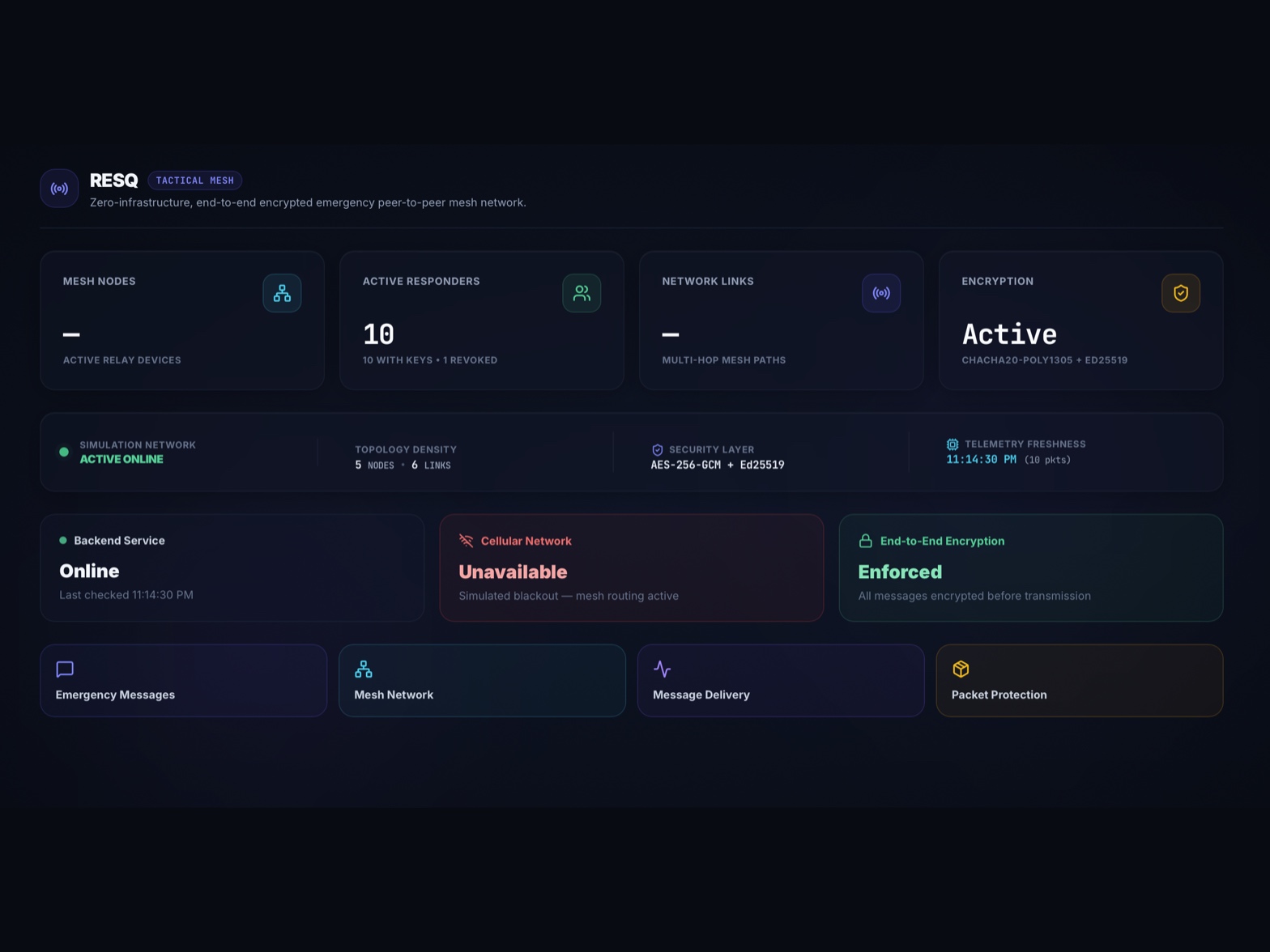
Task: Click Backend Service 'Online' status
Action: (89, 571)
